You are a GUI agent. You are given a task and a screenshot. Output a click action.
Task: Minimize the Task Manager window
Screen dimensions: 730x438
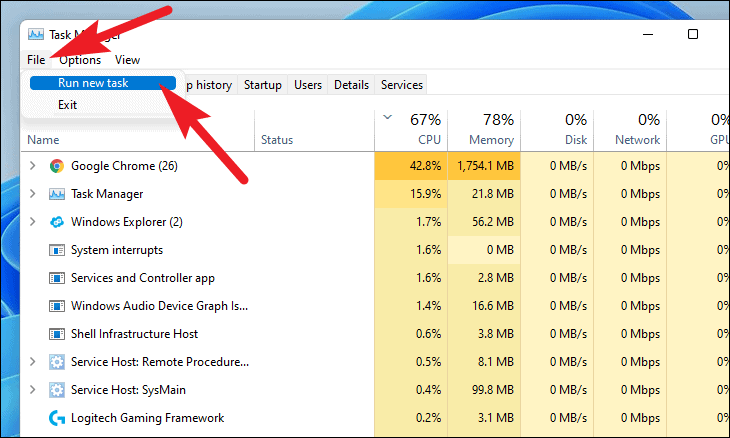point(648,34)
